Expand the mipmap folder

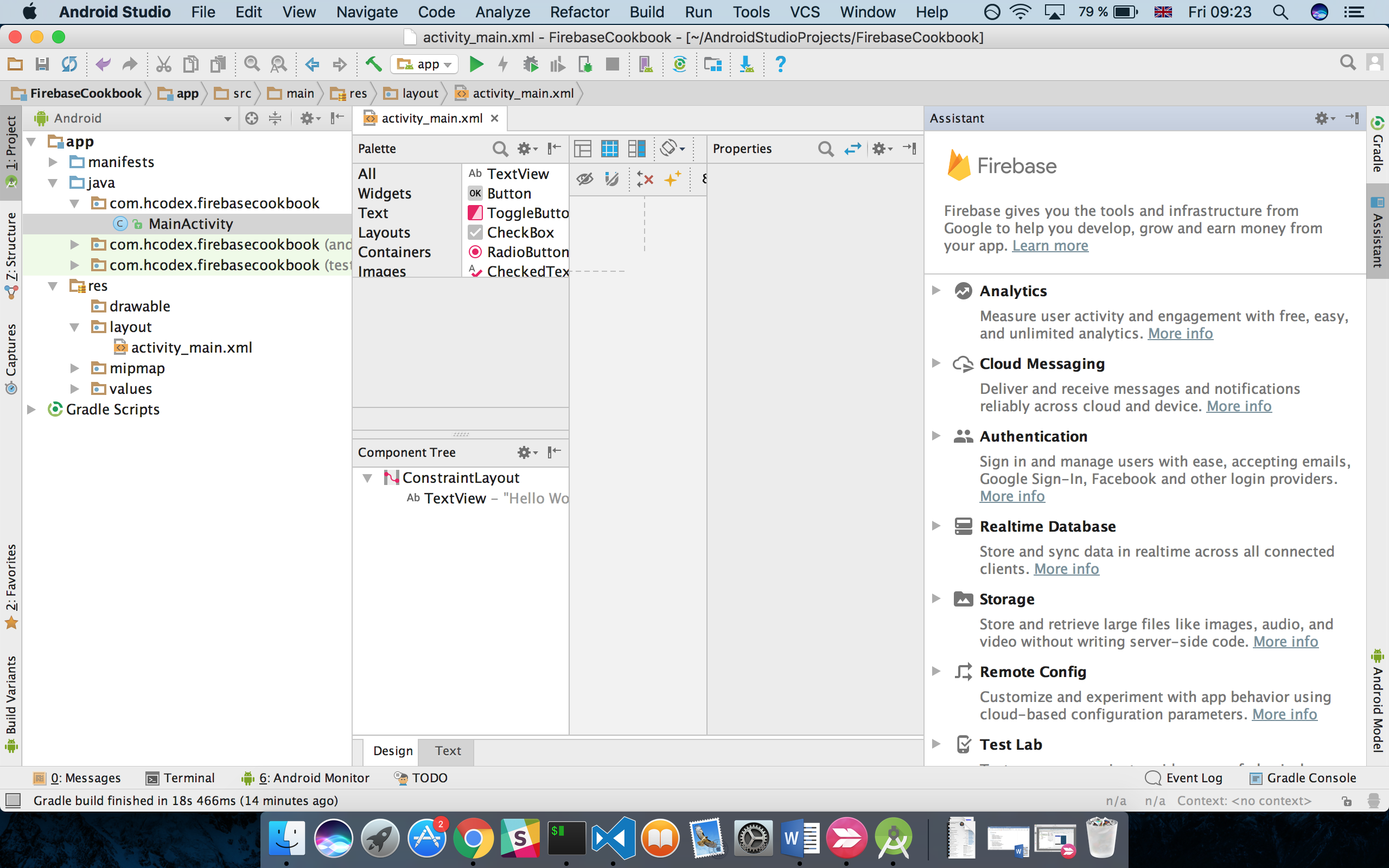(75, 368)
